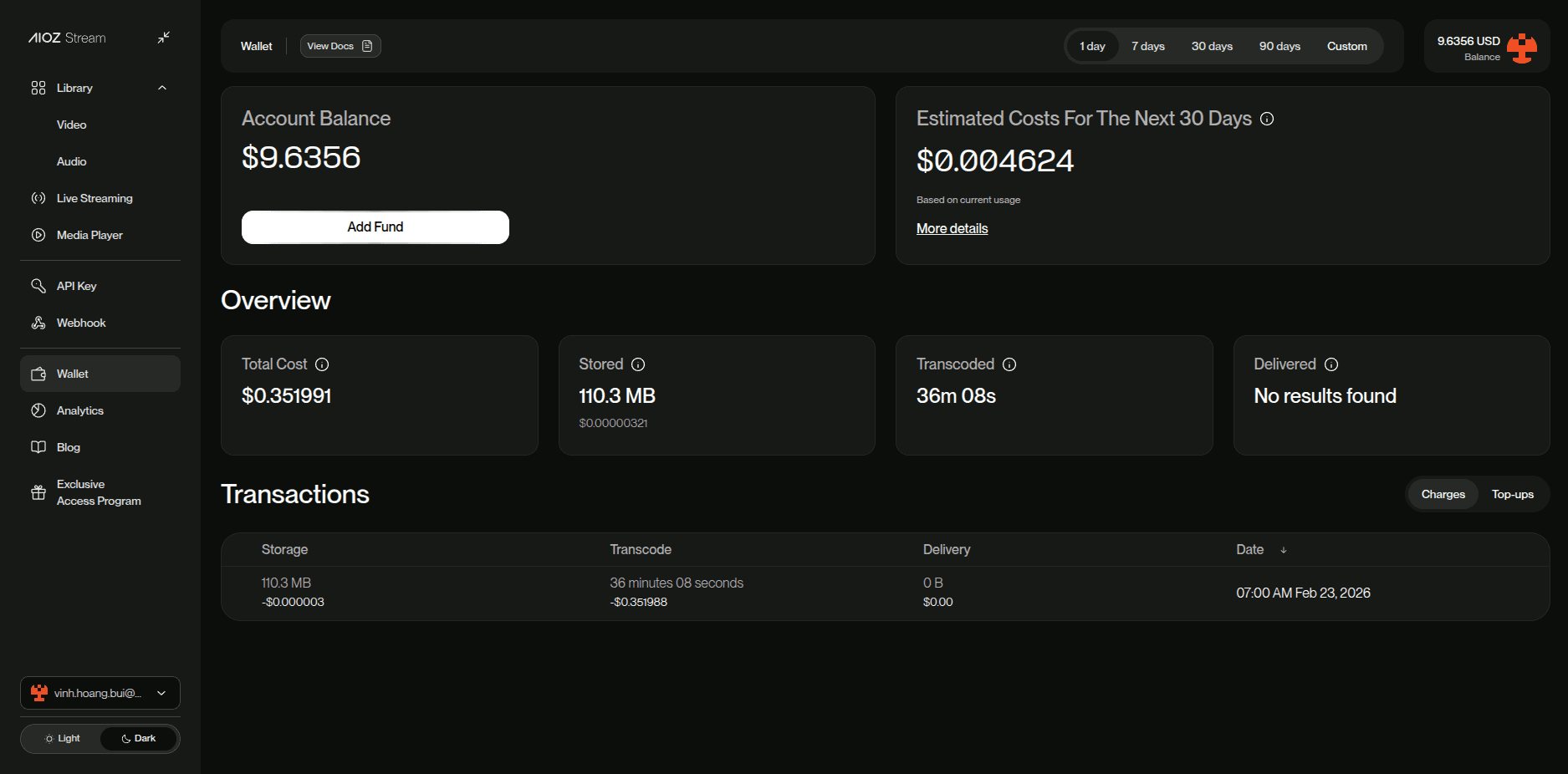The width and height of the screenshot is (1568, 774).
Task: Collapse the Library section chevron
Action: (162, 88)
